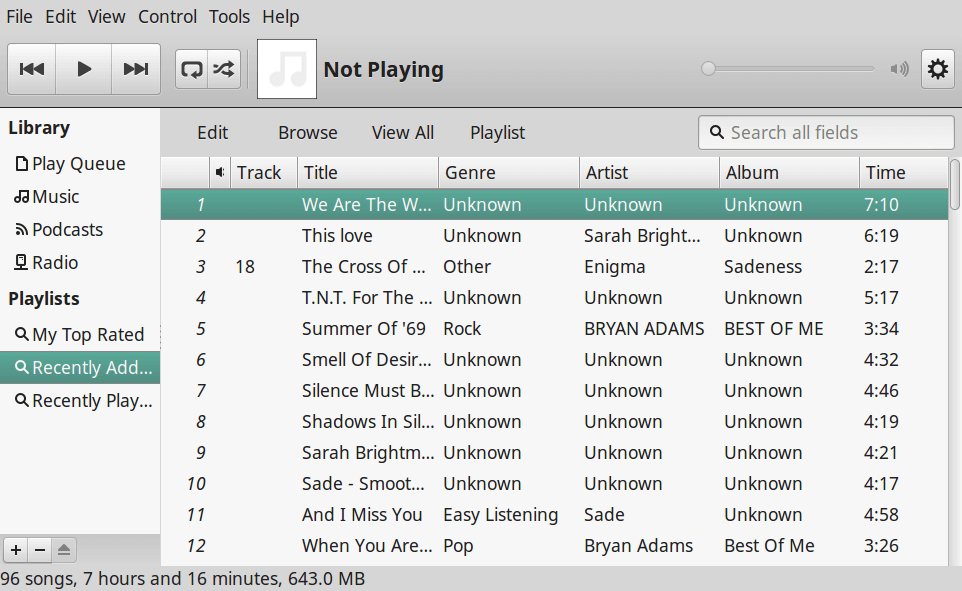Select the song We Are The W...
The height and width of the screenshot is (591, 962).
tap(555, 204)
